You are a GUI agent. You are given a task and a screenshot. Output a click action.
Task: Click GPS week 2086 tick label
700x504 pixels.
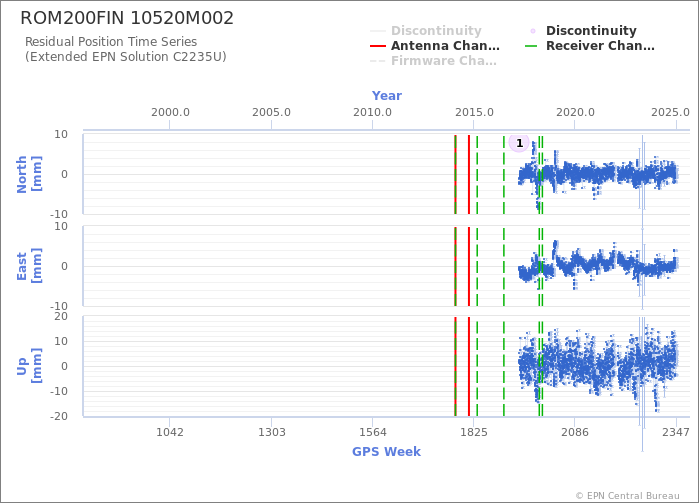(575, 432)
